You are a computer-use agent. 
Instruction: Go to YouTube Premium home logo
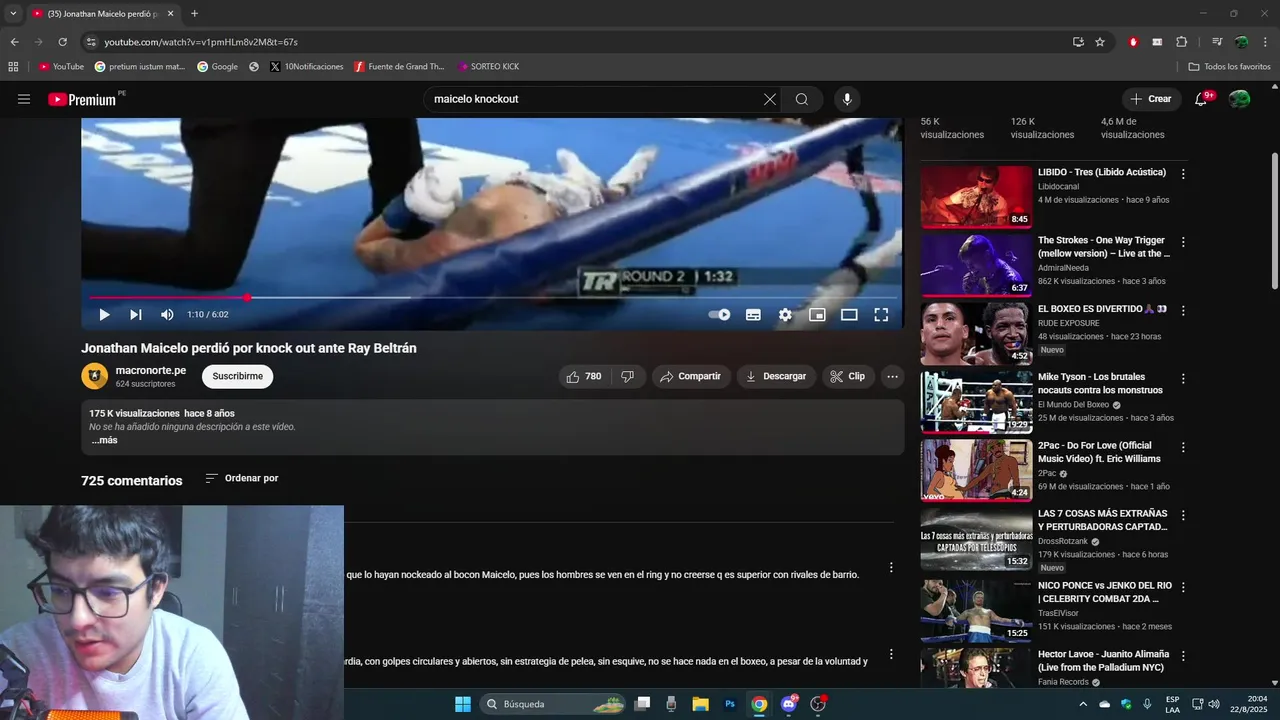pyautogui.click(x=84, y=99)
